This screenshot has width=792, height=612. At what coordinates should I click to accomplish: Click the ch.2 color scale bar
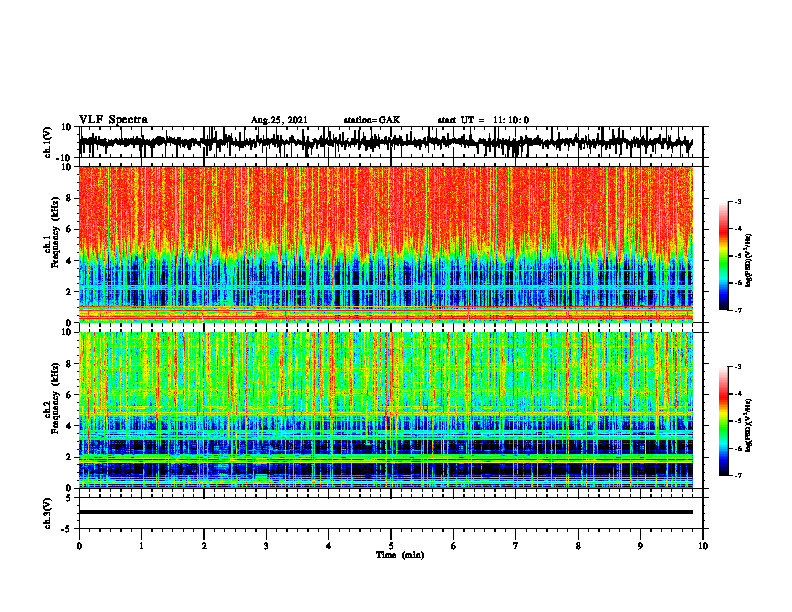(x=723, y=421)
